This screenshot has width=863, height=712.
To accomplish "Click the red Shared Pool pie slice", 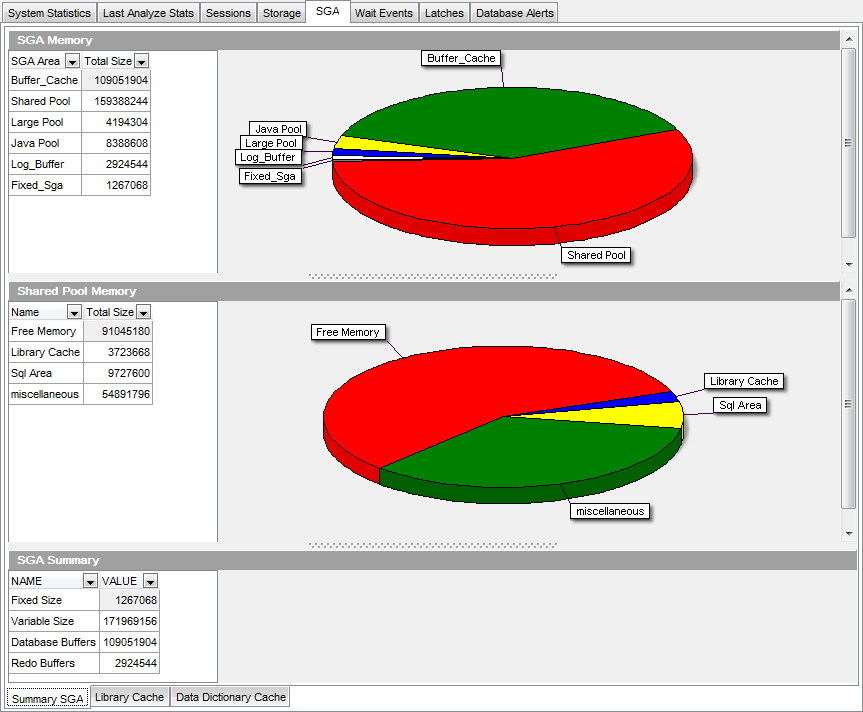I will [520, 190].
